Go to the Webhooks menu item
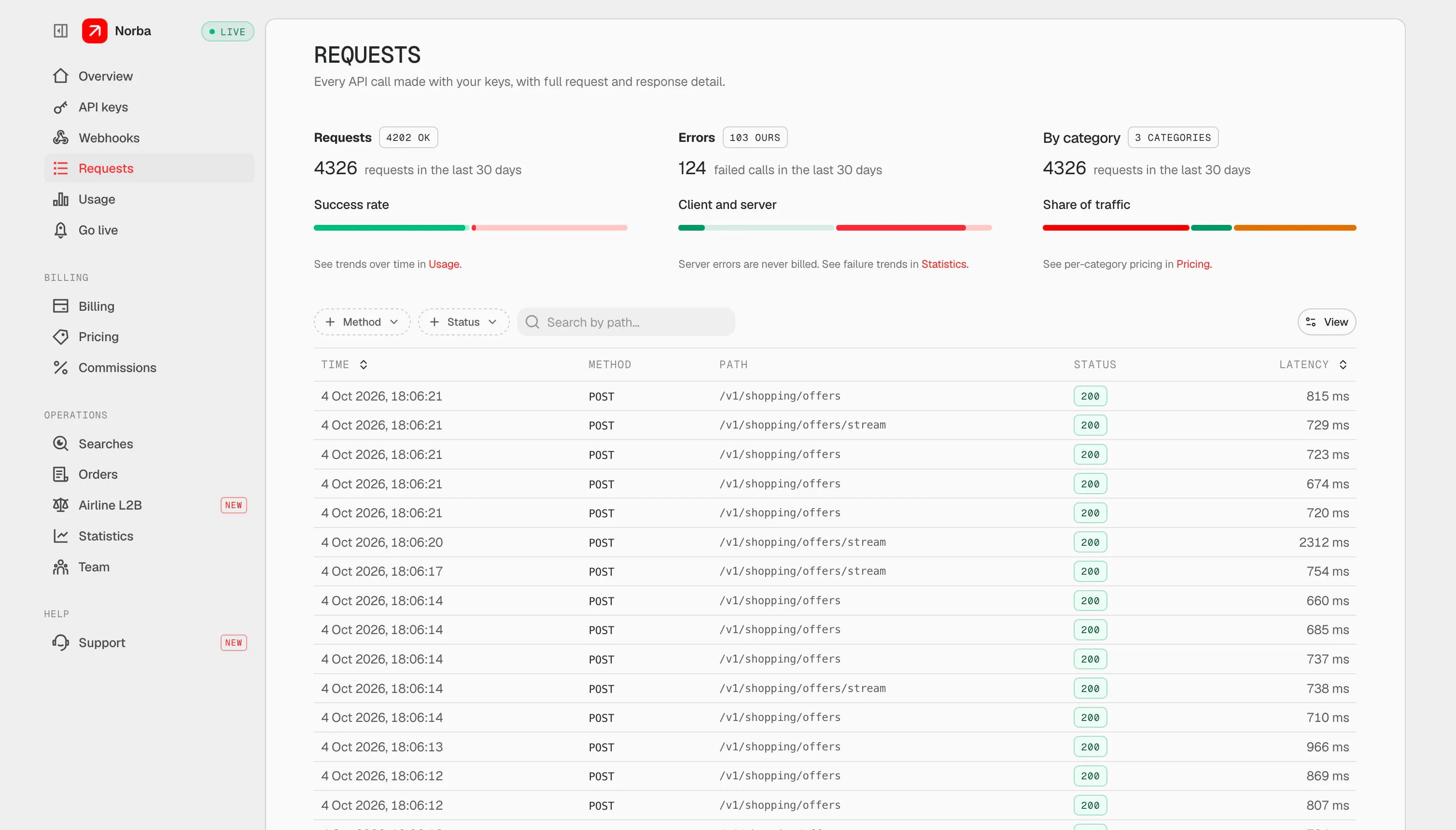 pos(150,138)
